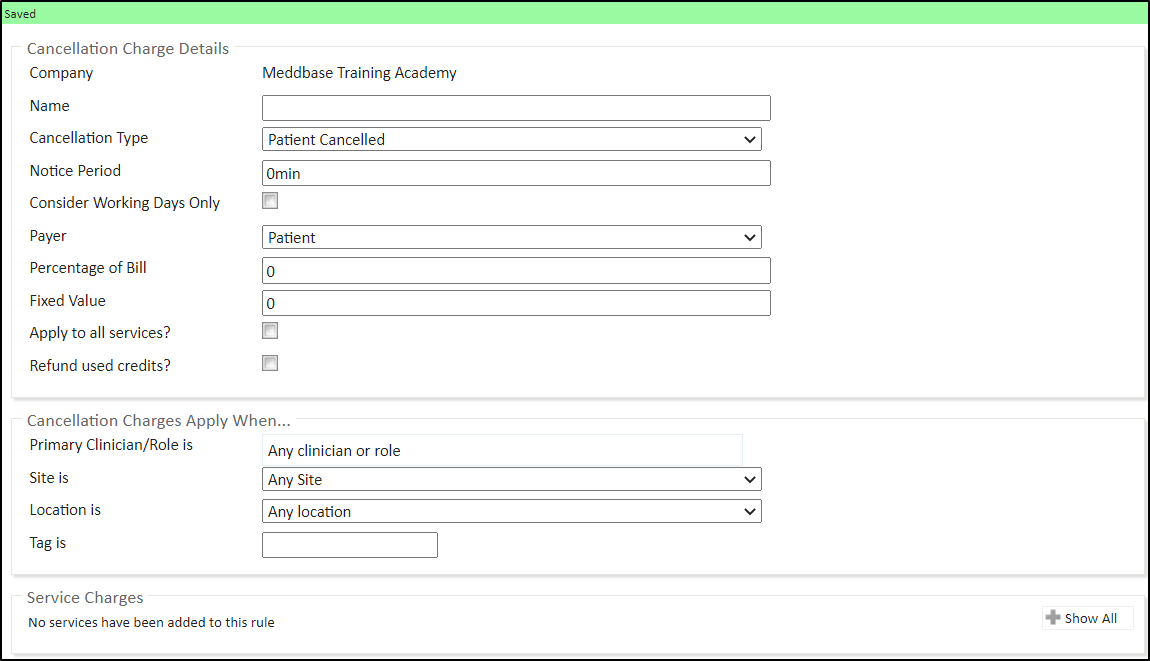
Task: Click into the Tag is field
Action: pyautogui.click(x=349, y=545)
